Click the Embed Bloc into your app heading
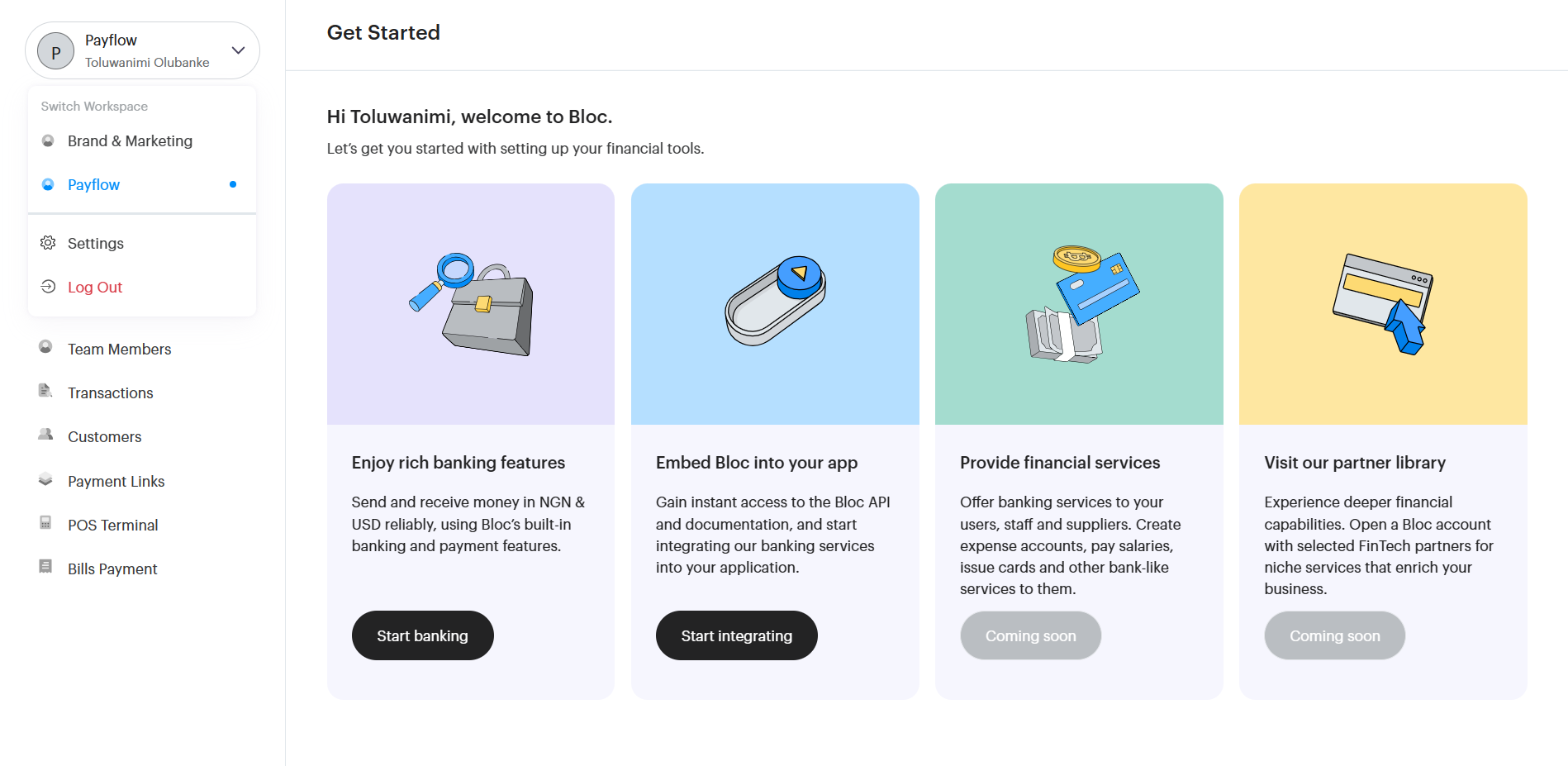 [x=757, y=463]
